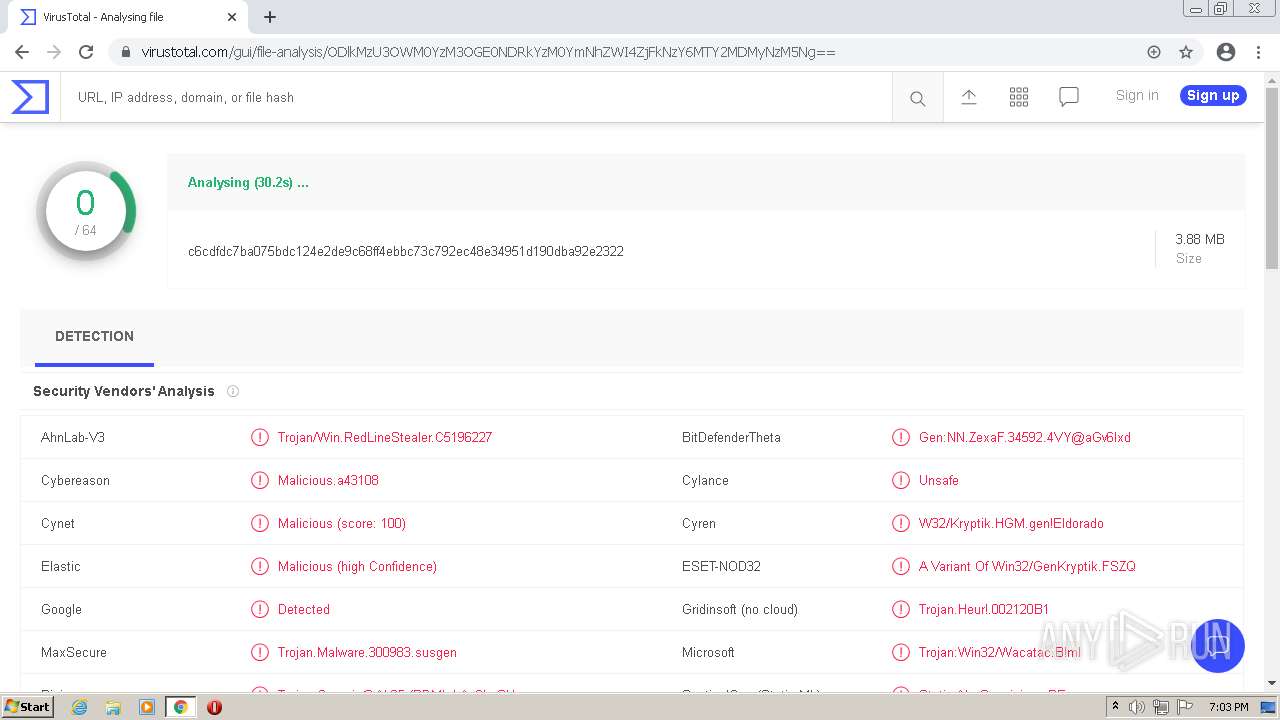Image resolution: width=1280 pixels, height=720 pixels.
Task: Click the Cylance alert icon
Action: 901,480
